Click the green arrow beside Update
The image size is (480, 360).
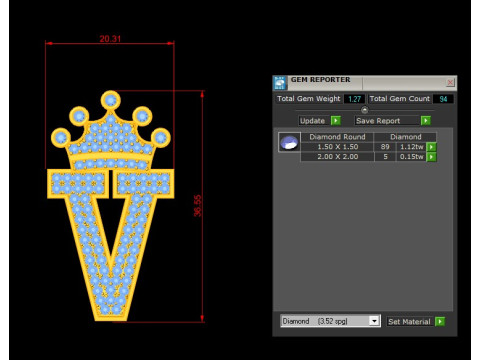[x=336, y=120]
